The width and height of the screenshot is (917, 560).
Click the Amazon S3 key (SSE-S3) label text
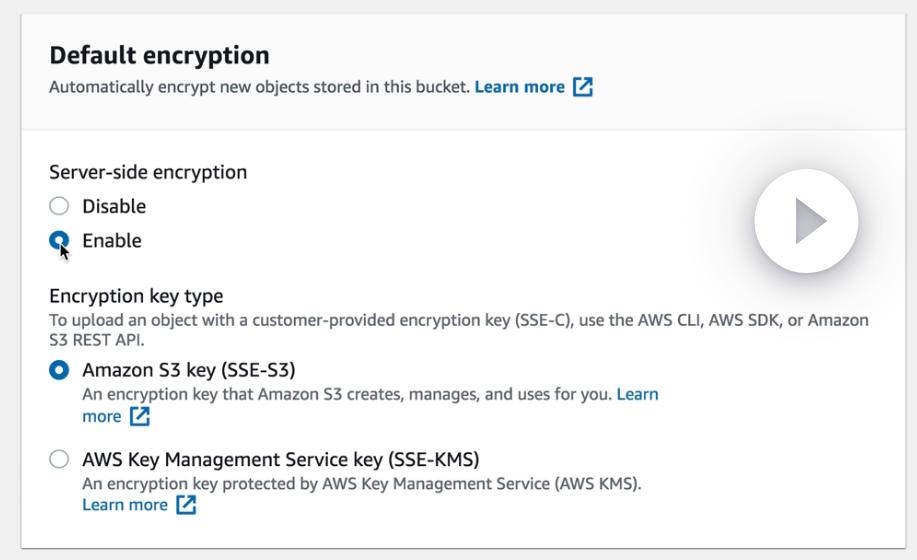coord(188,371)
